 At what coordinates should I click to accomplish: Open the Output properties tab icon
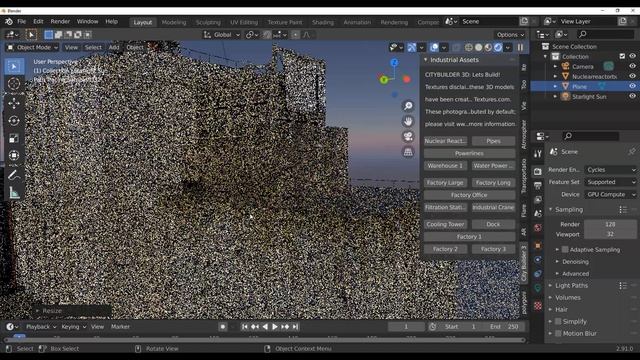point(538,186)
